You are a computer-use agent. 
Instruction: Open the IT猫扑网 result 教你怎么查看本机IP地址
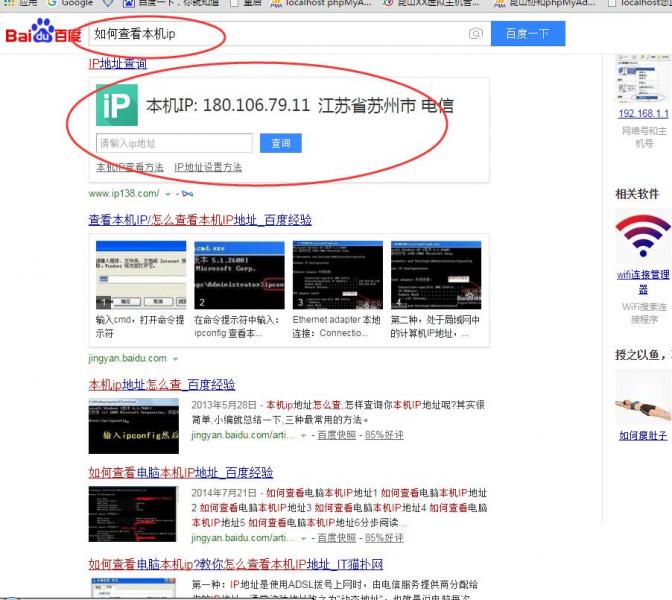coord(236,564)
